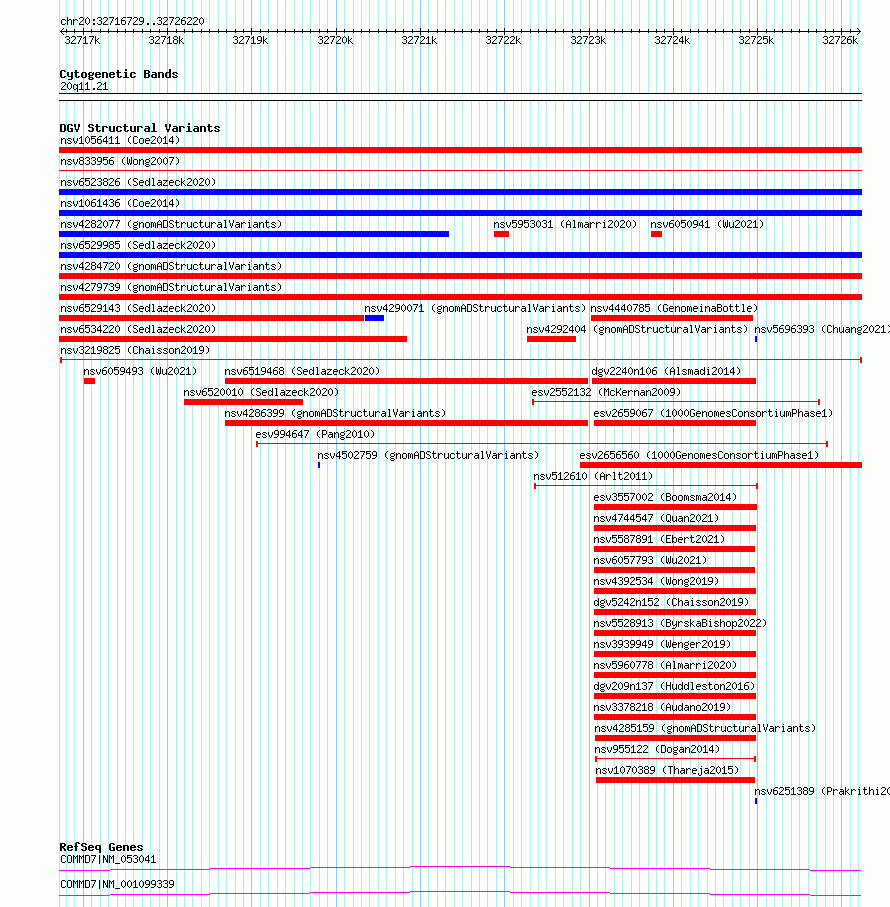This screenshot has height=907, width=890.
Task: Select the 20q11.21 cytogenetic band label
Action: pyautogui.click(x=84, y=87)
